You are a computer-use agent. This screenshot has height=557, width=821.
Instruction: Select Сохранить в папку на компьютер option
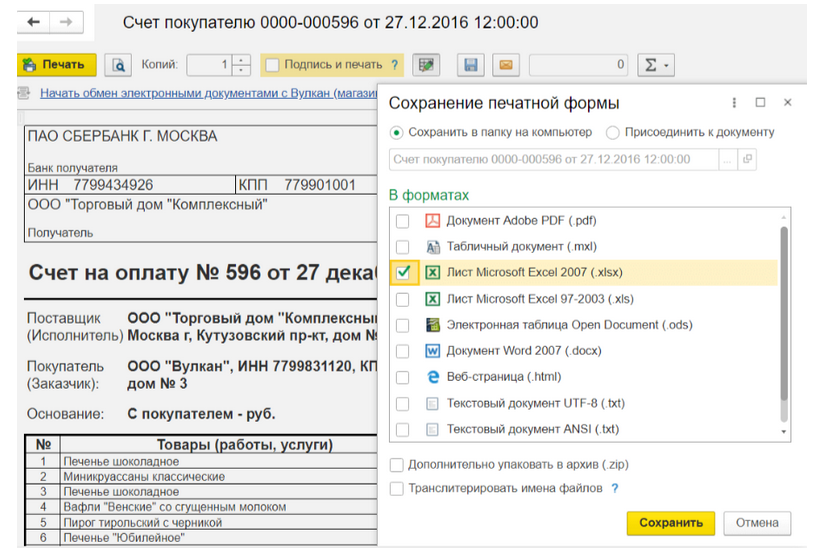point(397,132)
